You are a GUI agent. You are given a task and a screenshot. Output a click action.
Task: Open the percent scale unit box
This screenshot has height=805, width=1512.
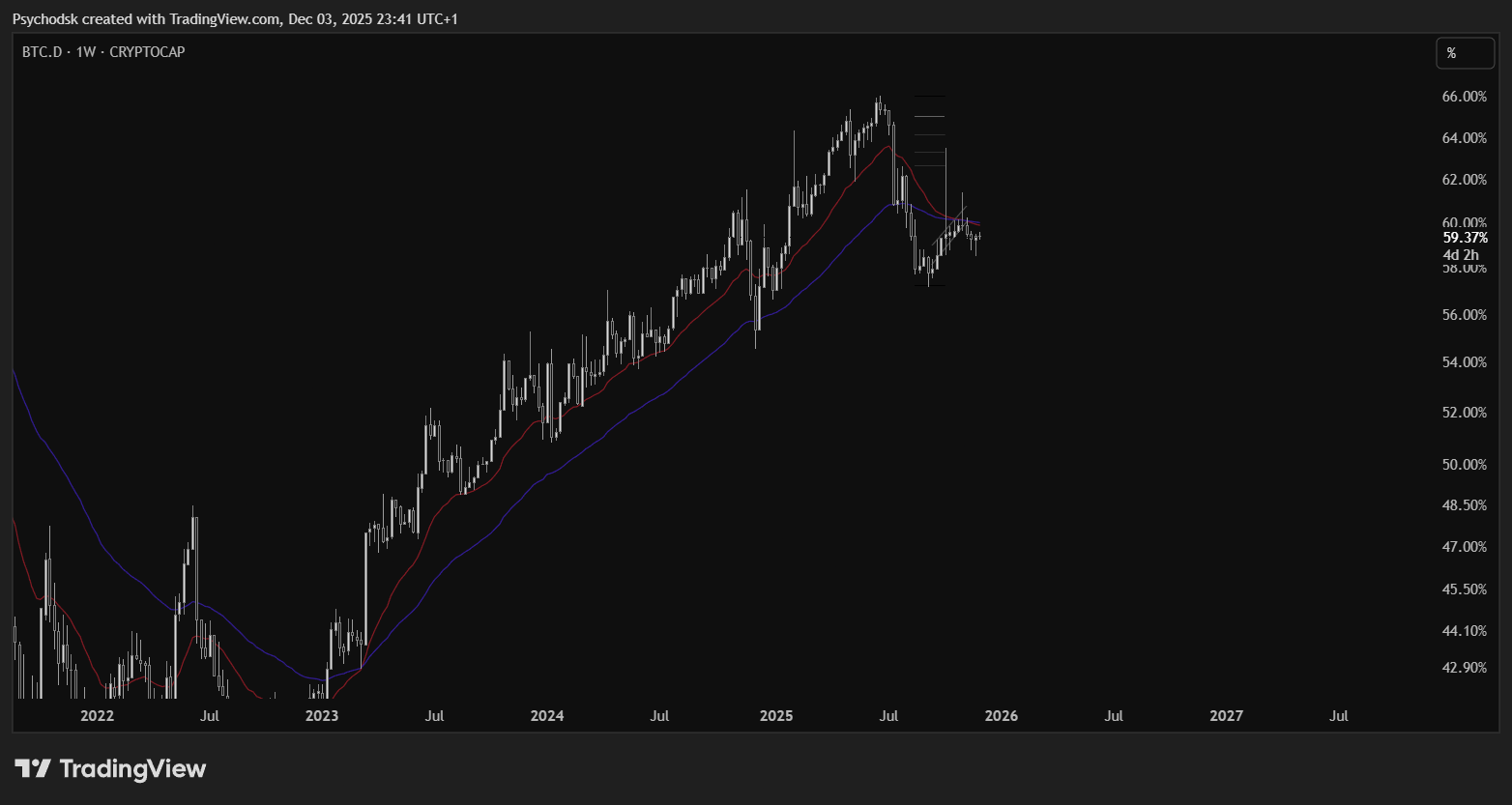tap(1464, 53)
